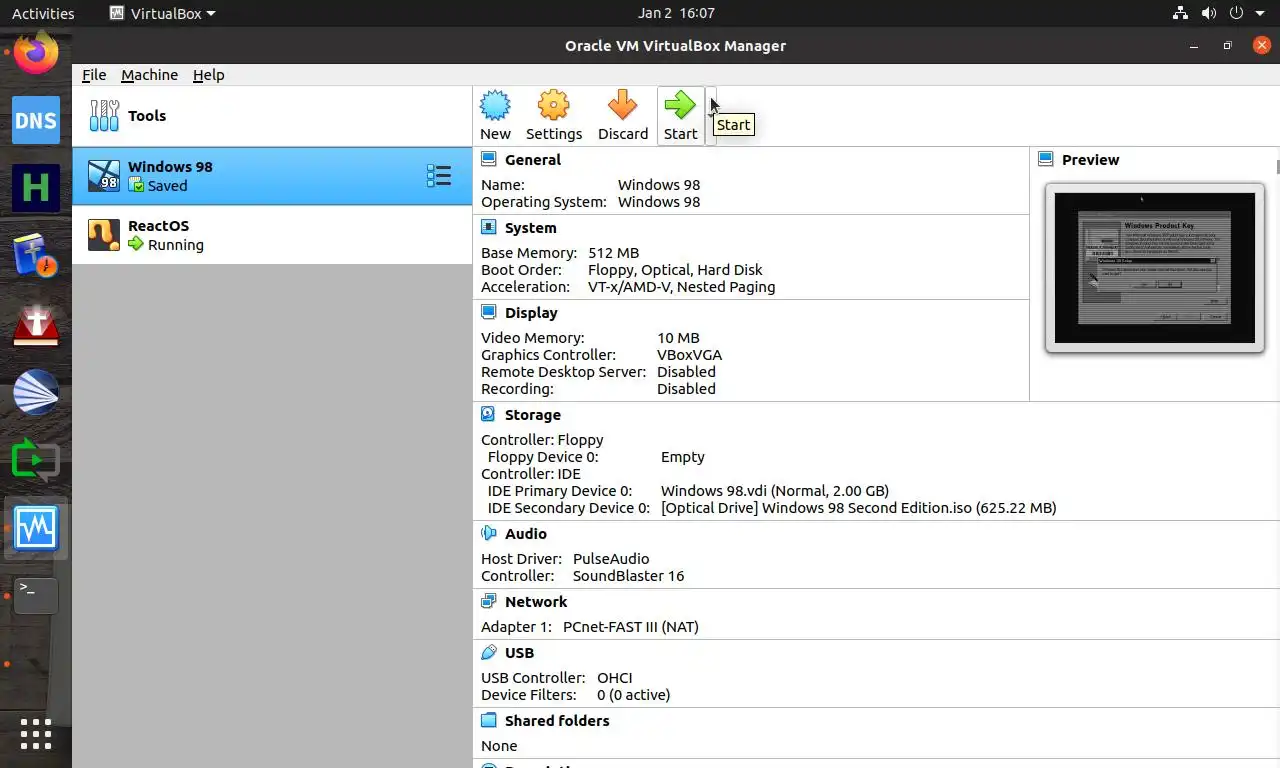The image size is (1280, 768).
Task: Open the Display section heading link
Action: [531, 313]
